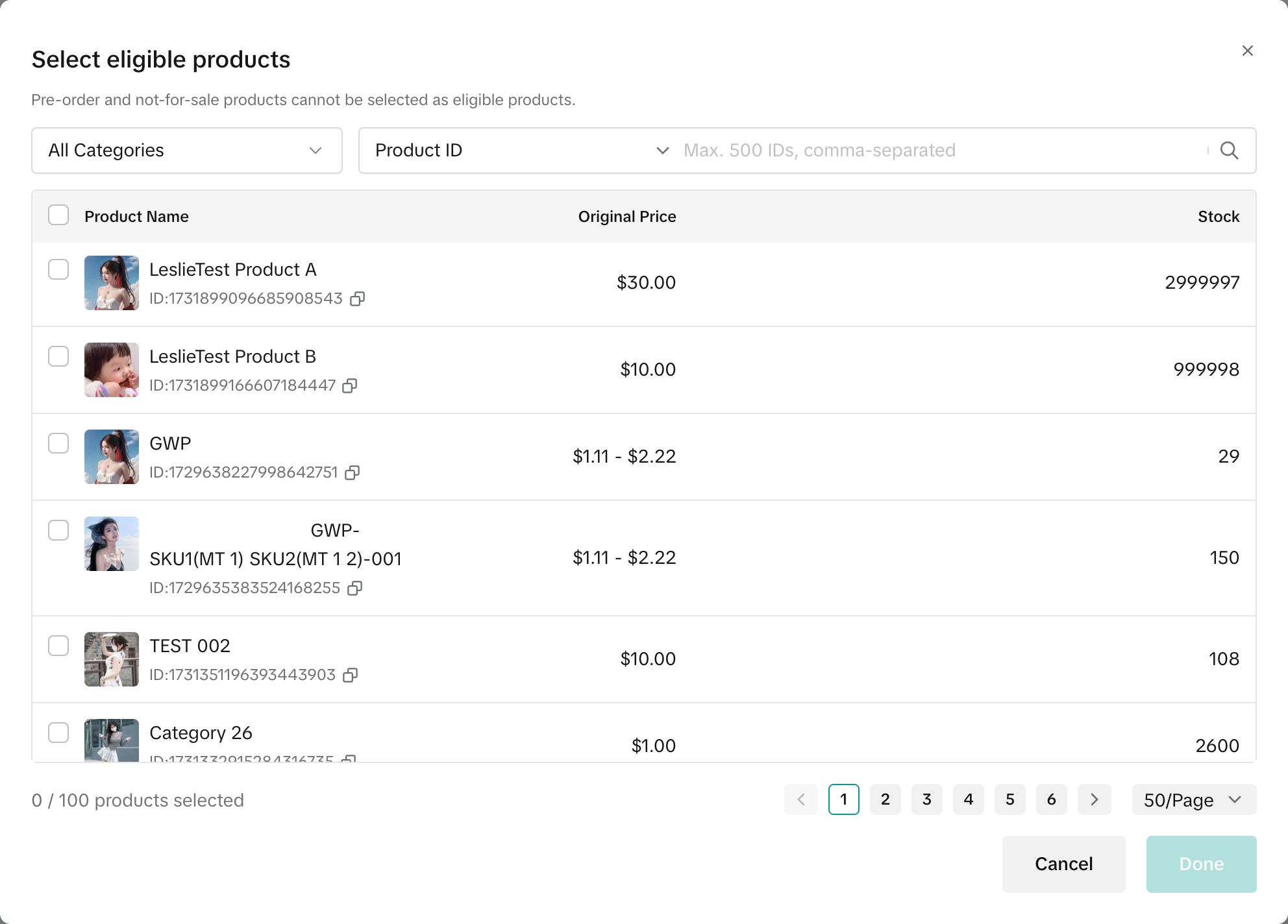Click the search magnifier icon
The height and width of the screenshot is (924, 1288).
[1229, 151]
